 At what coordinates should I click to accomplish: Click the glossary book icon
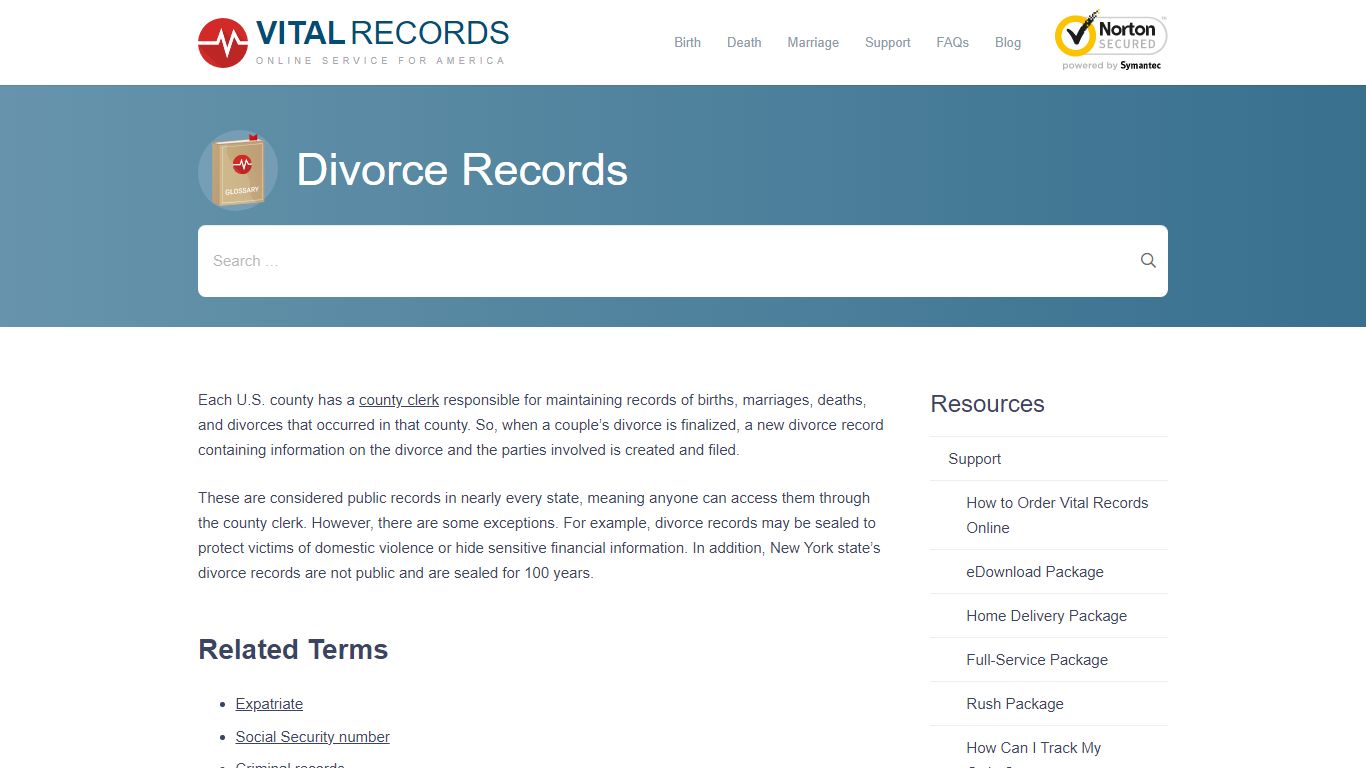click(x=238, y=170)
